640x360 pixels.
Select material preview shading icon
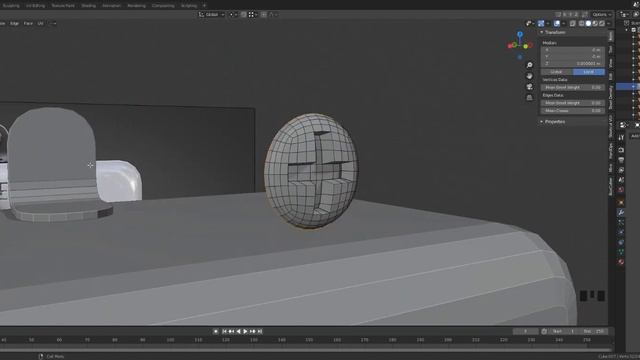[595, 23]
